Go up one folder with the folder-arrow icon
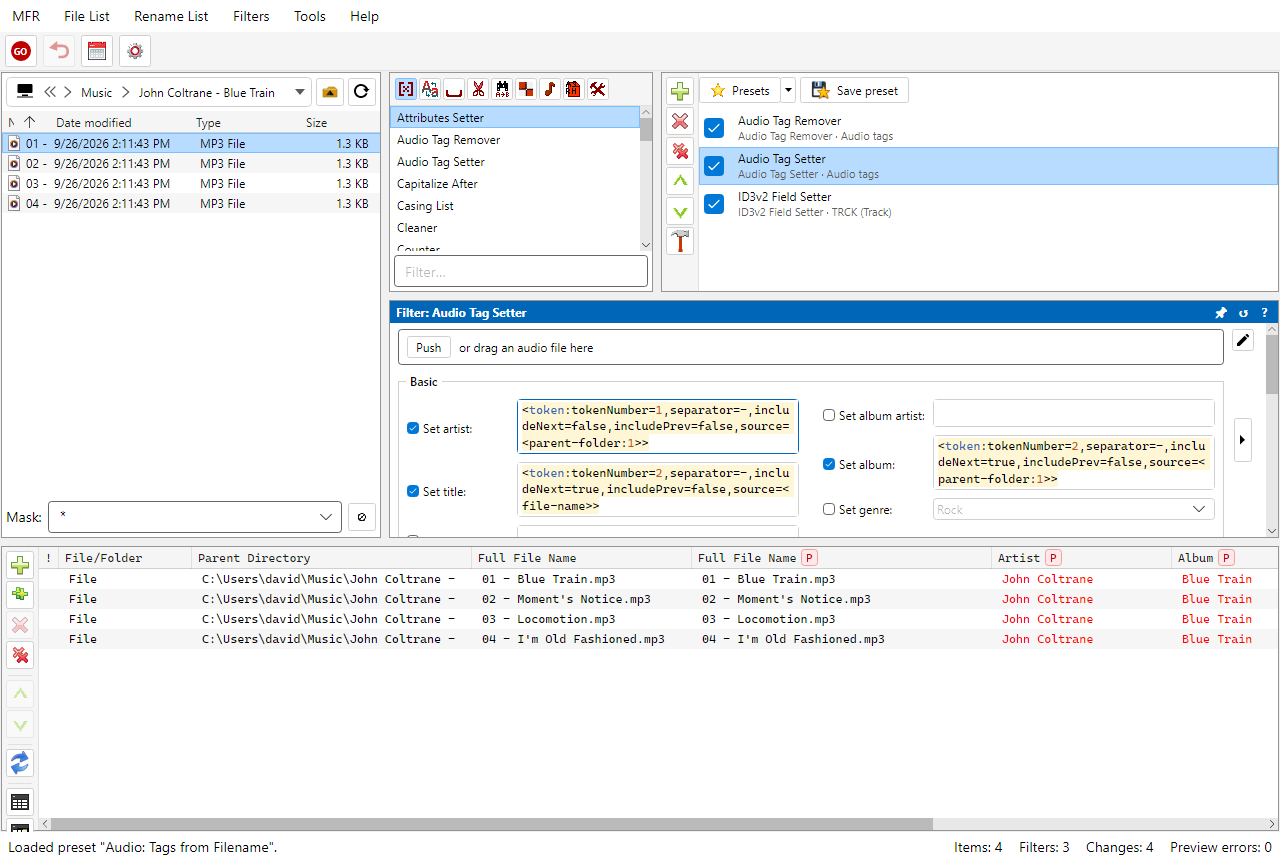1280x860 pixels. pos(330,92)
